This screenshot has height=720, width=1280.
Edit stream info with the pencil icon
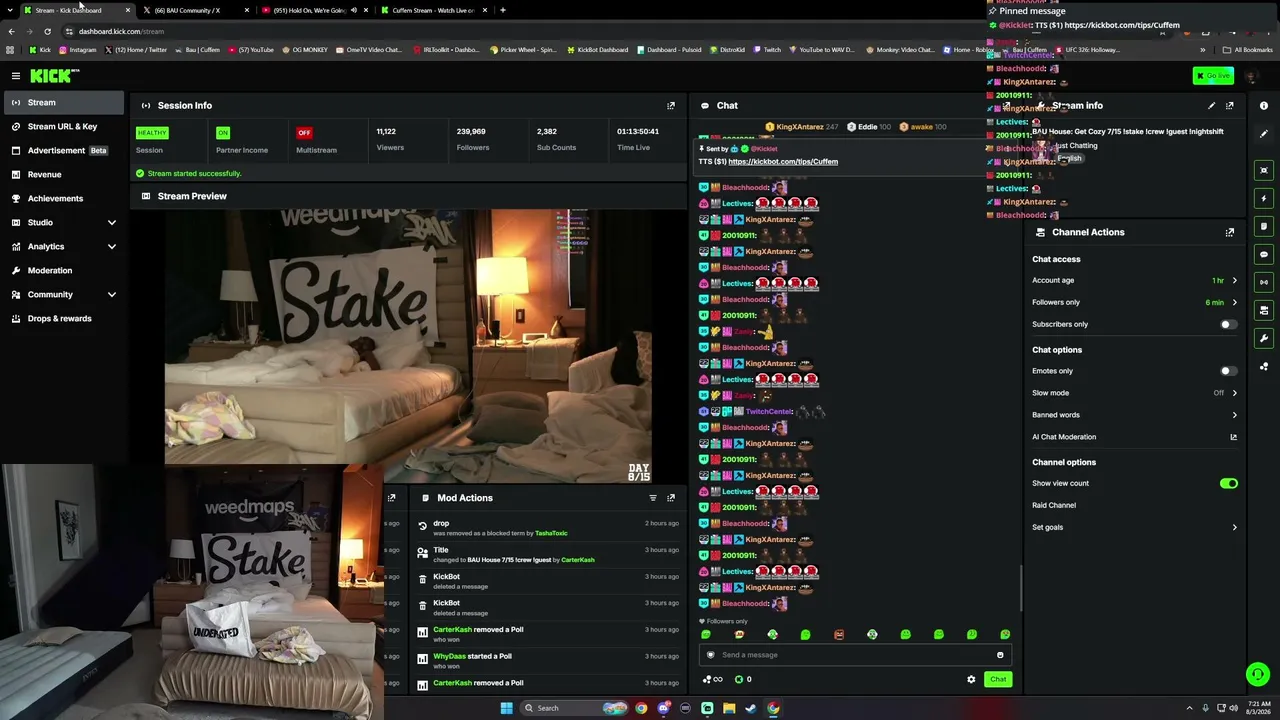[1212, 105]
